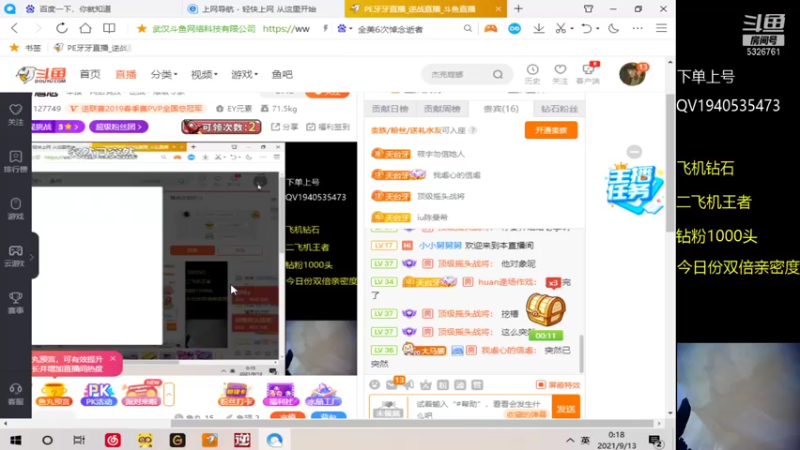Go to 首页 in Douyu navigation
The height and width of the screenshot is (450, 800).
[x=90, y=74]
